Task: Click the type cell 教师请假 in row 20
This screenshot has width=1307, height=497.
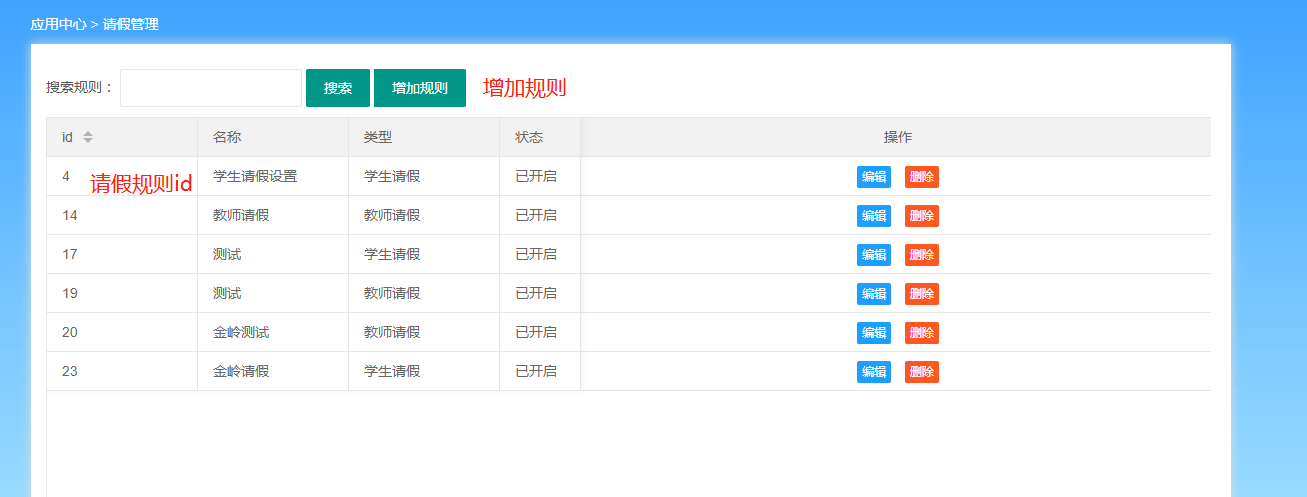Action: pos(424,332)
